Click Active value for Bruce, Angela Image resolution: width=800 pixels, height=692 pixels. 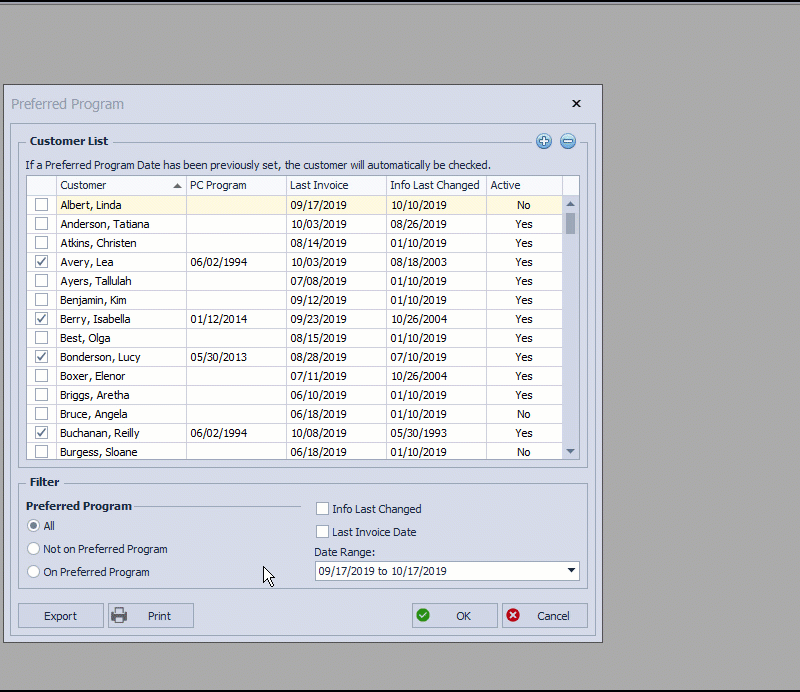click(524, 414)
